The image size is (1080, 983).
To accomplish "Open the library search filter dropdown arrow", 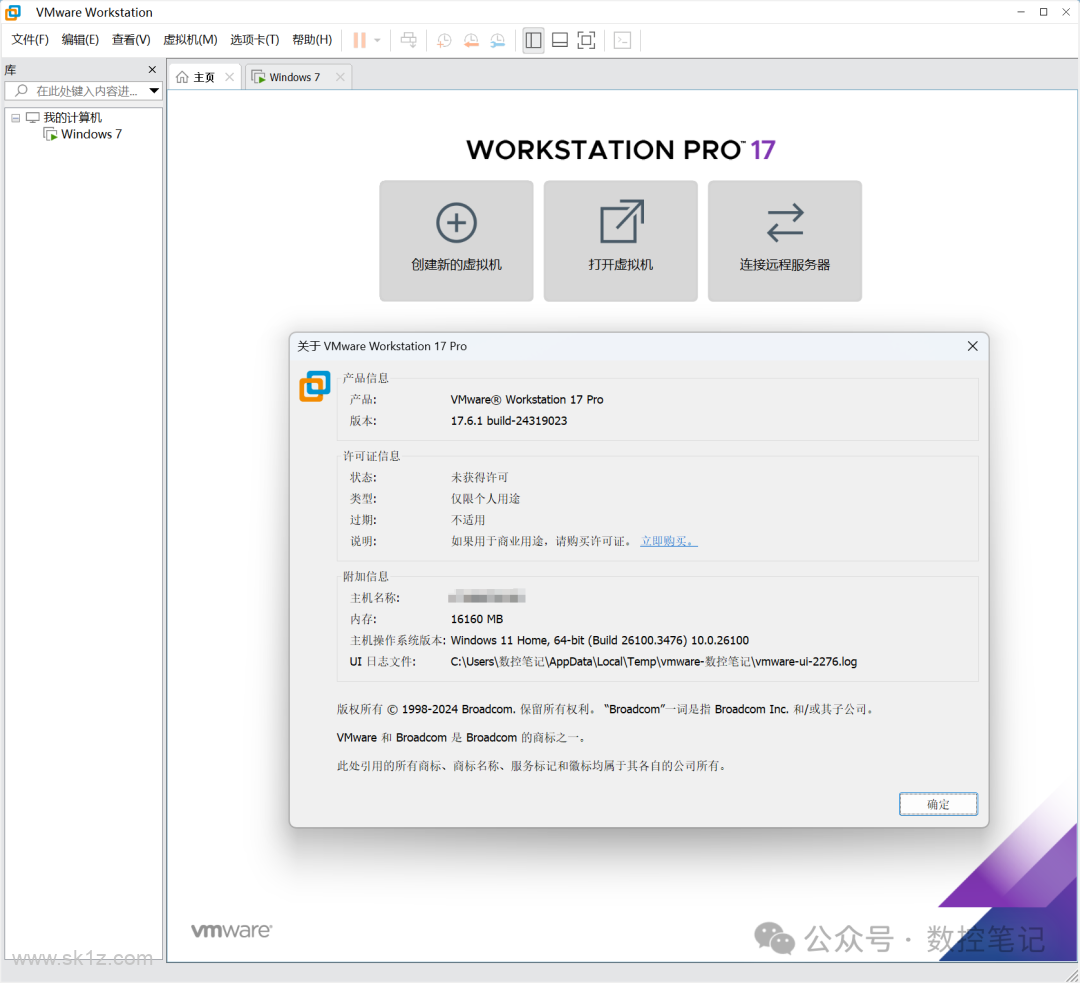I will [x=154, y=91].
